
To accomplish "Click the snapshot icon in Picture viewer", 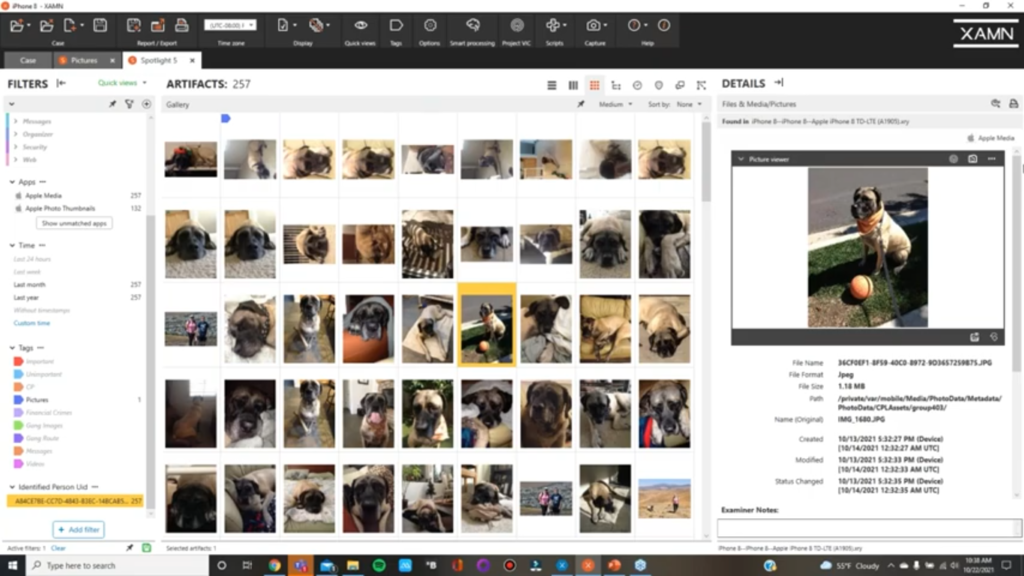I will 972,159.
